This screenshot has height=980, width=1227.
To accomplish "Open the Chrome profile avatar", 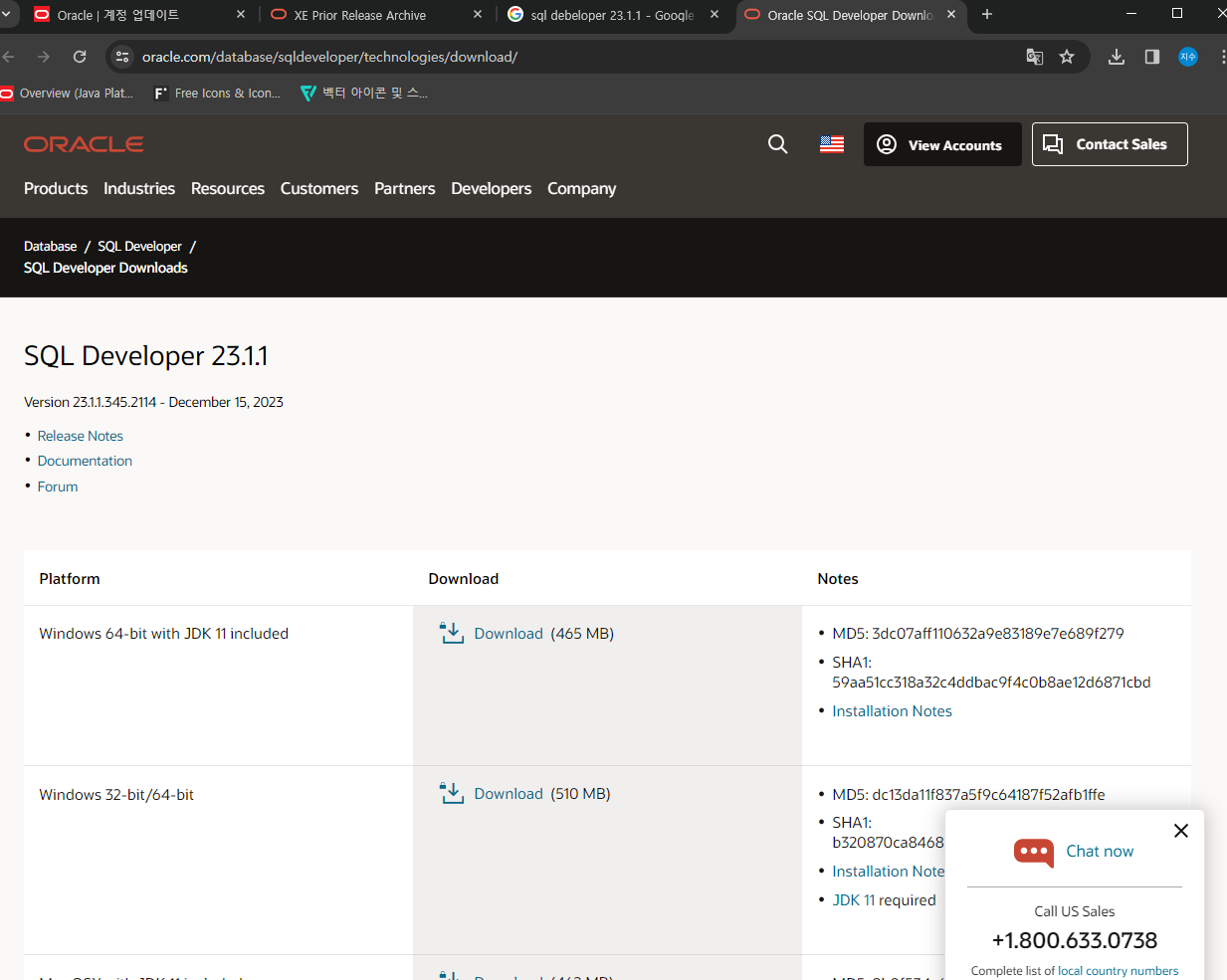I will [x=1188, y=57].
